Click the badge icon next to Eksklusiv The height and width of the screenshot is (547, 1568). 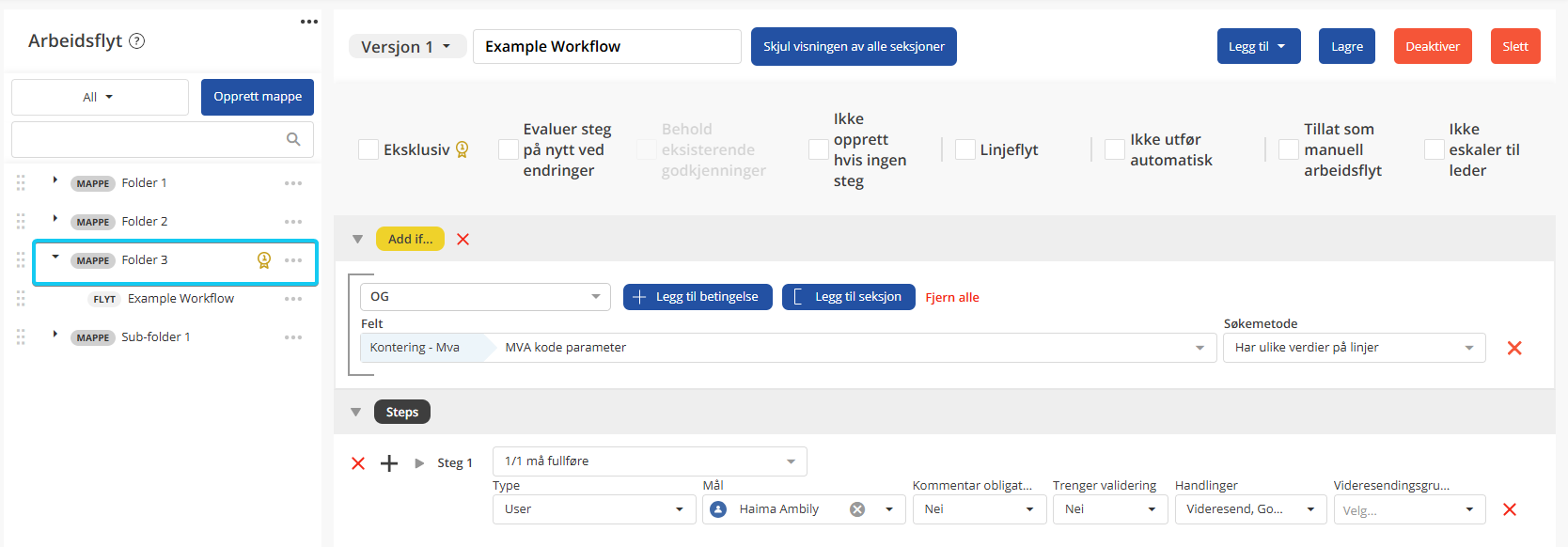point(462,149)
